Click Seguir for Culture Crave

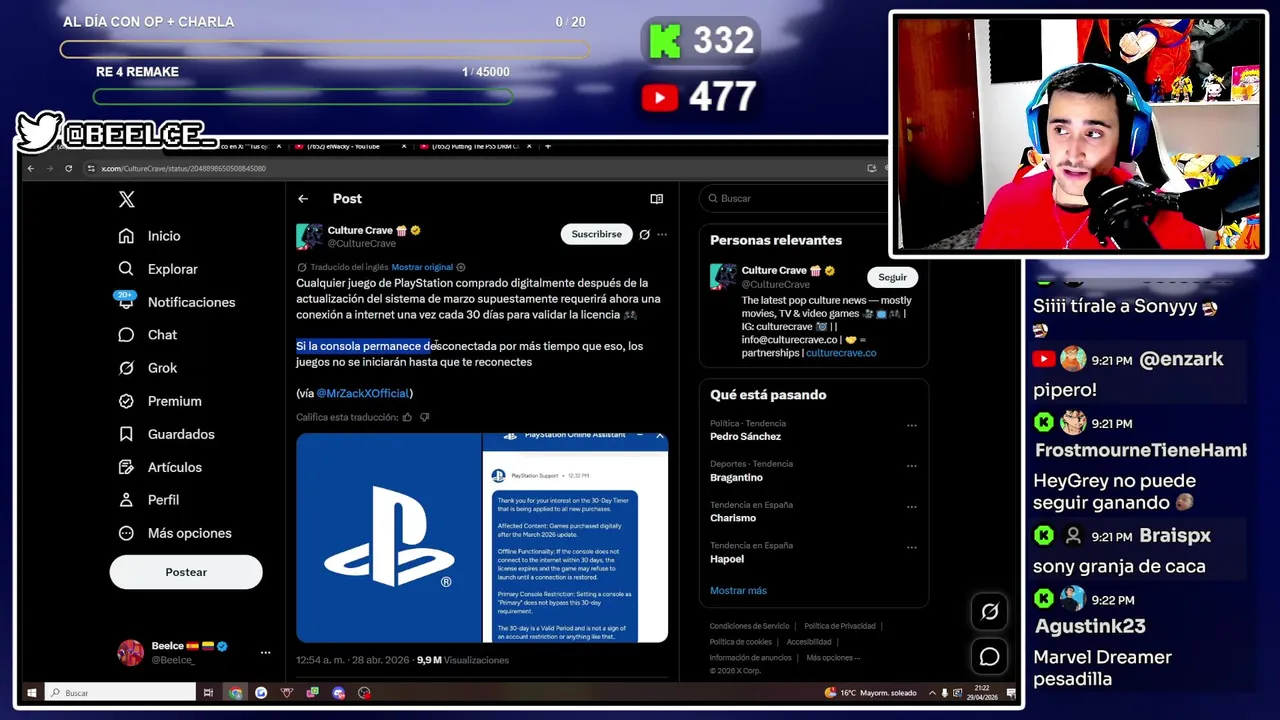892,277
